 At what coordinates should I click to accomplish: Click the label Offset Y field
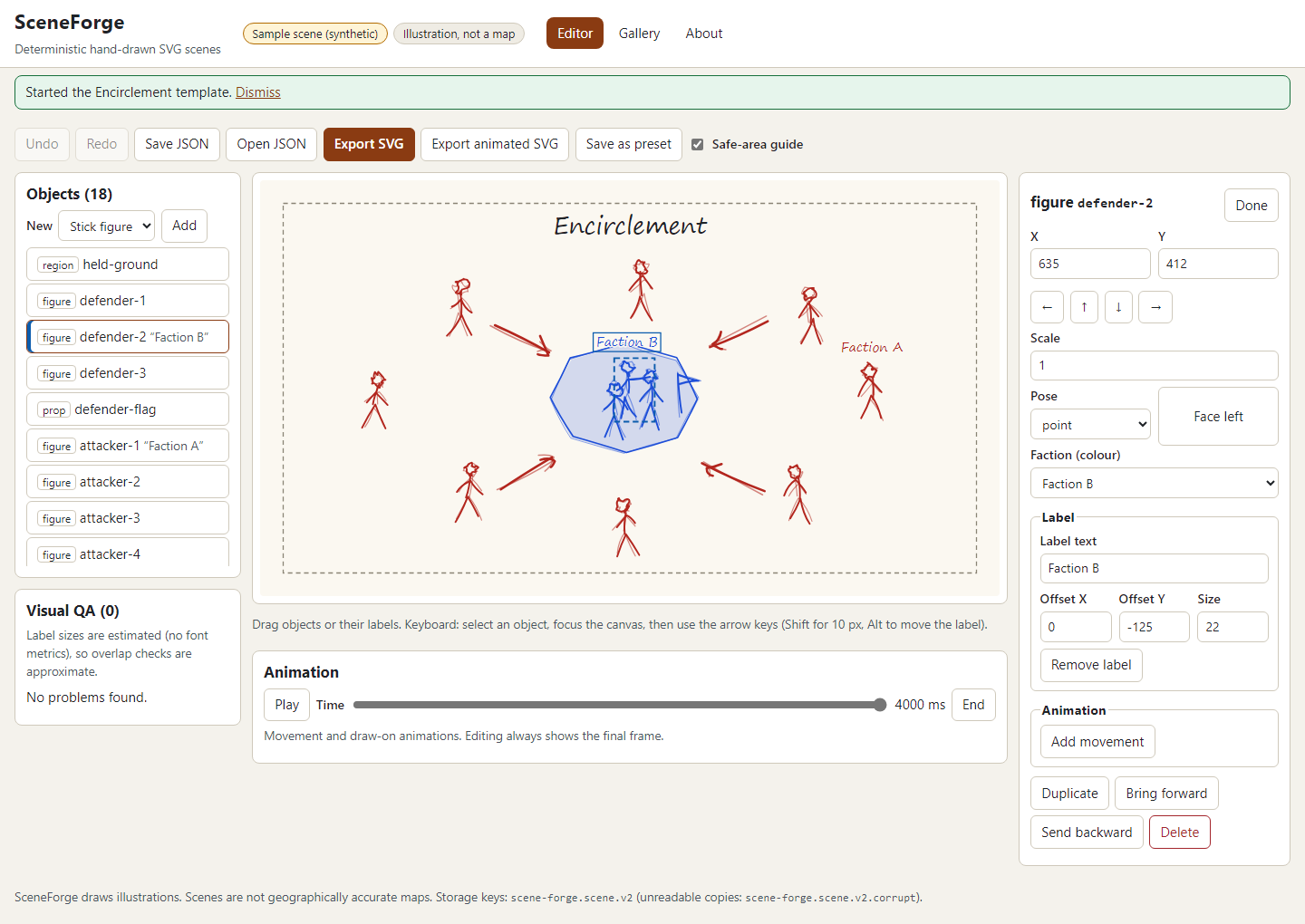click(1154, 627)
